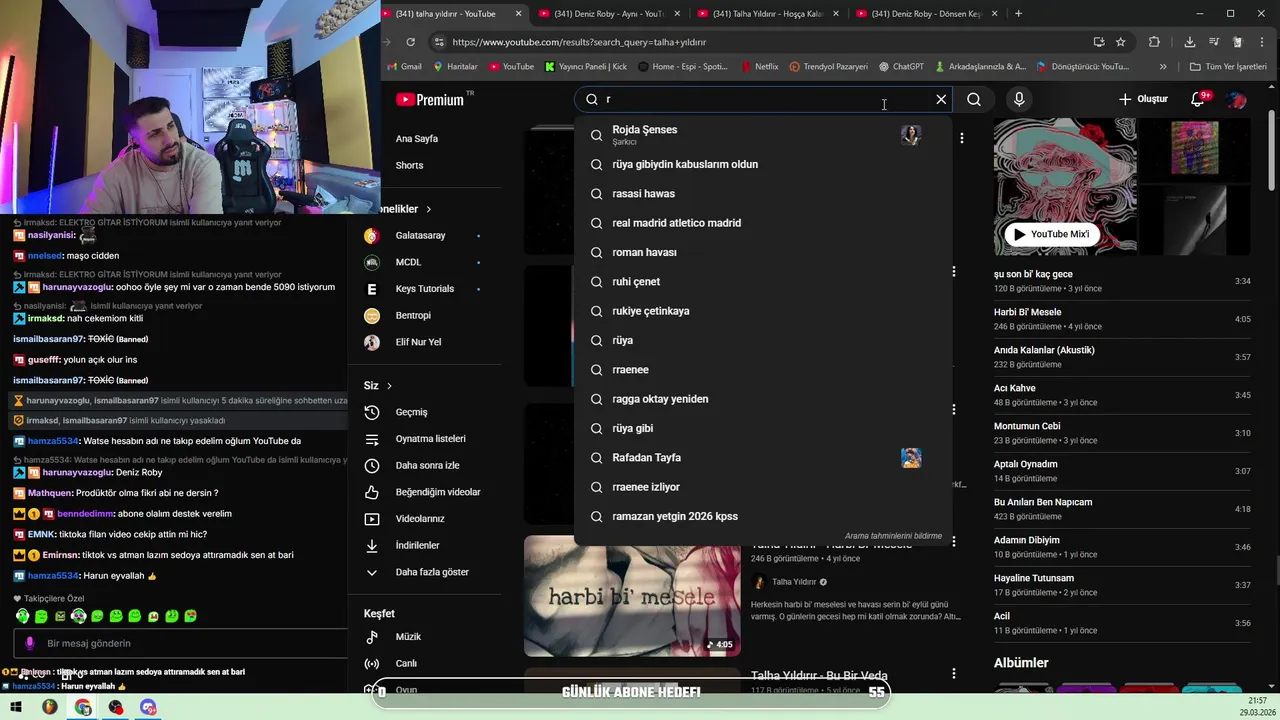Viewport: 1280px width, 720px height.
Task: Expand the Abonelikler section chevron
Action: click(x=428, y=209)
